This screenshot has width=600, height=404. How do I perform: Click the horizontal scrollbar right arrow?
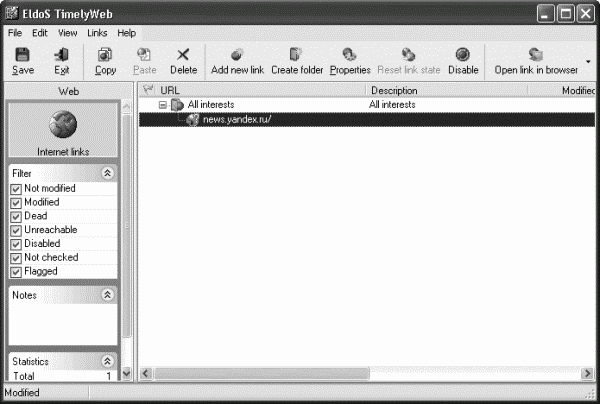587,373
